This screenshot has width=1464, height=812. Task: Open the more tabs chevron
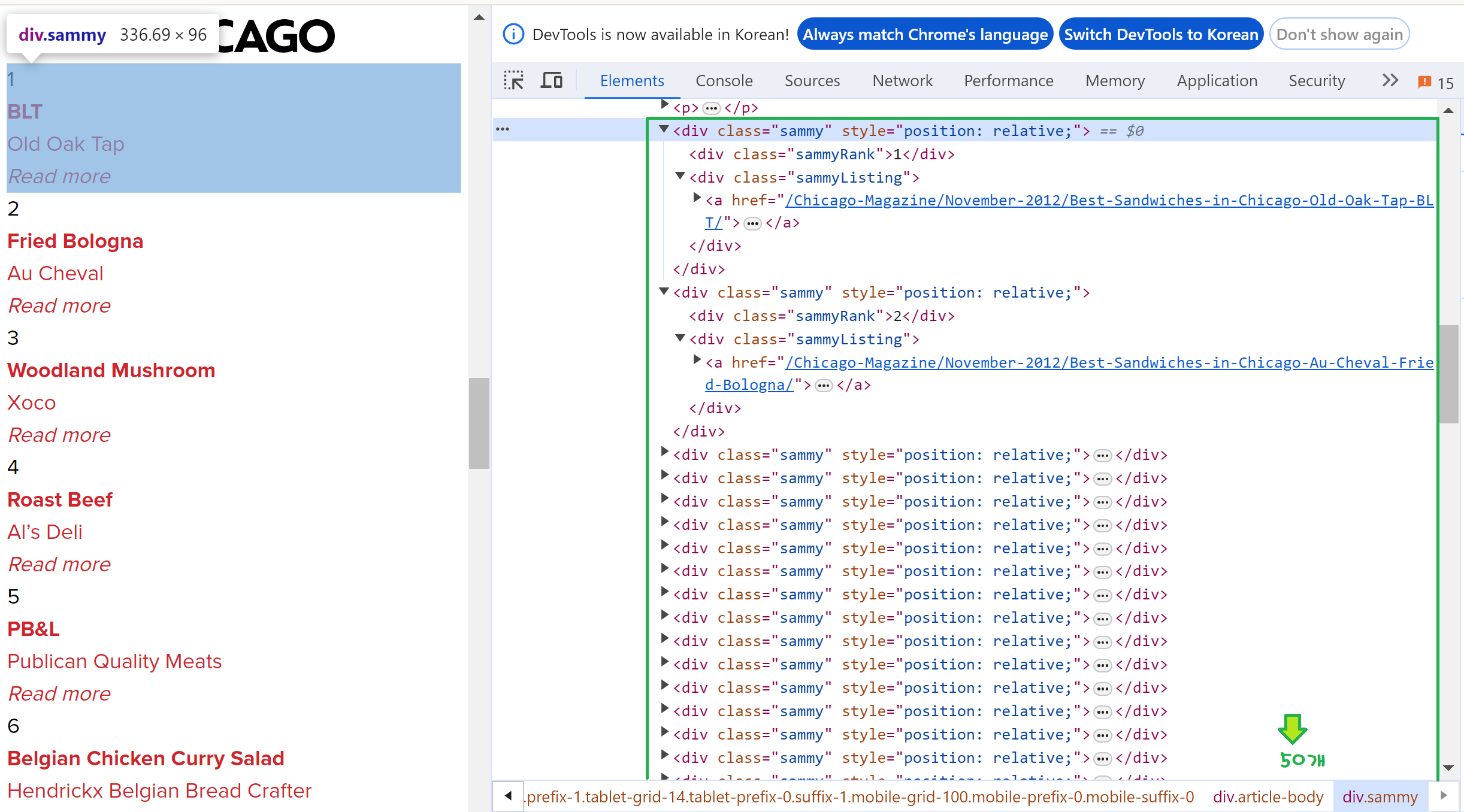1390,80
